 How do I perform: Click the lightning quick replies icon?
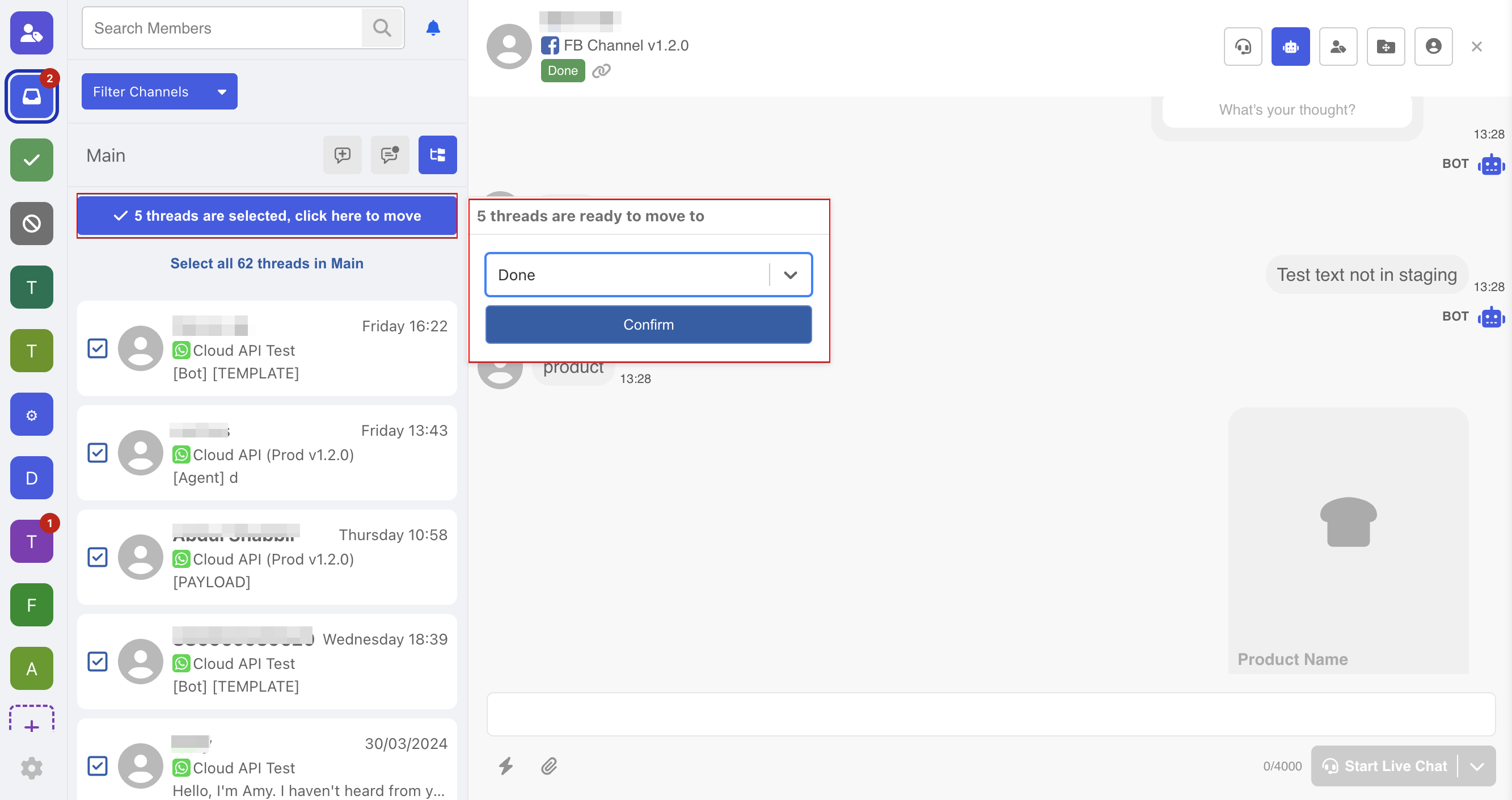[505, 765]
